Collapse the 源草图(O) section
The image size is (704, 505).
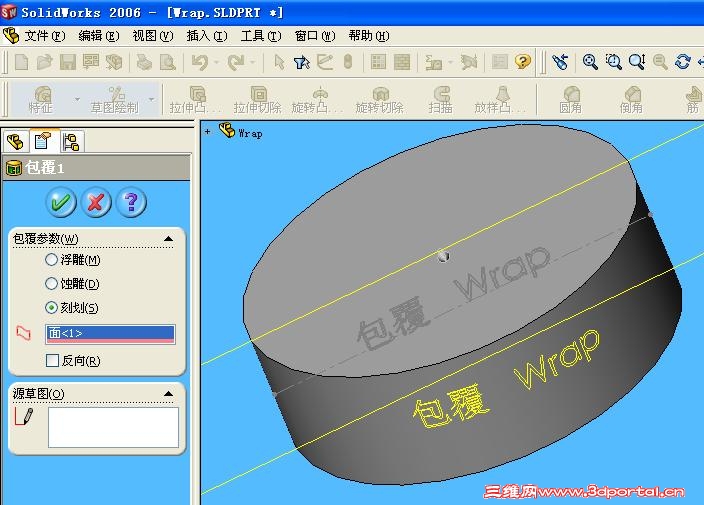point(168,394)
